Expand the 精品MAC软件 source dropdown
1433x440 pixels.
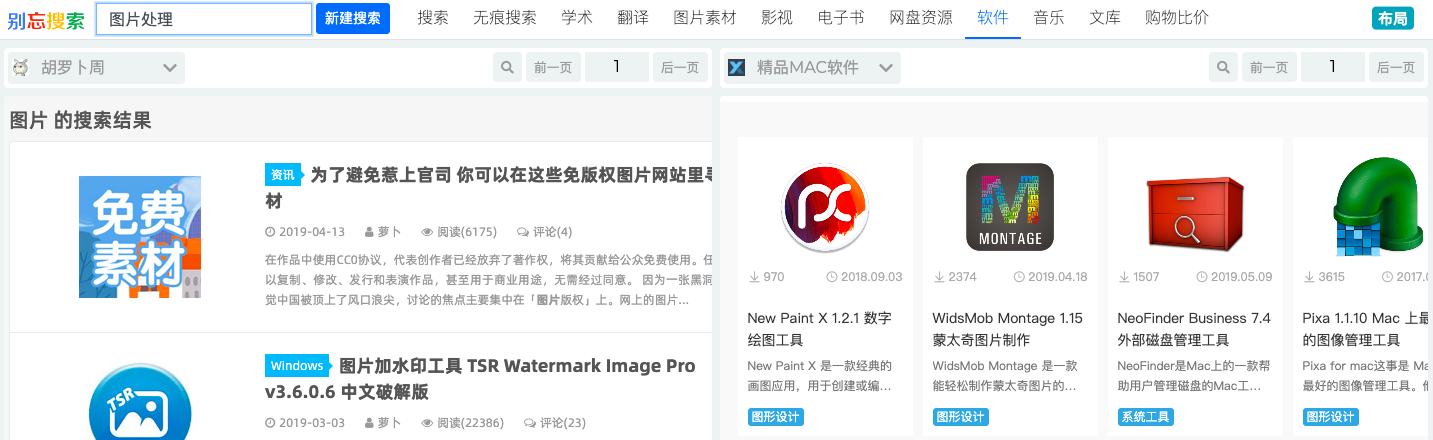click(812, 68)
